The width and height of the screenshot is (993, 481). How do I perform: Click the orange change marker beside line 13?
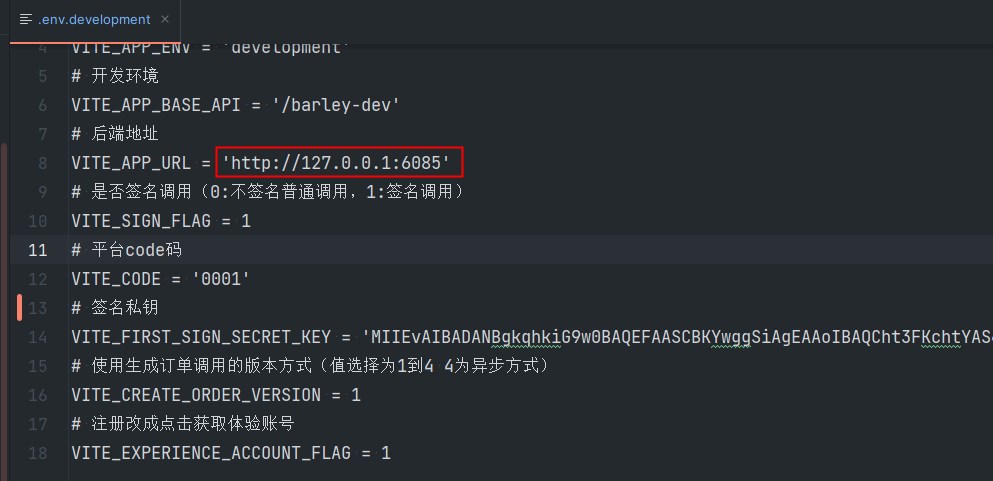click(x=19, y=307)
